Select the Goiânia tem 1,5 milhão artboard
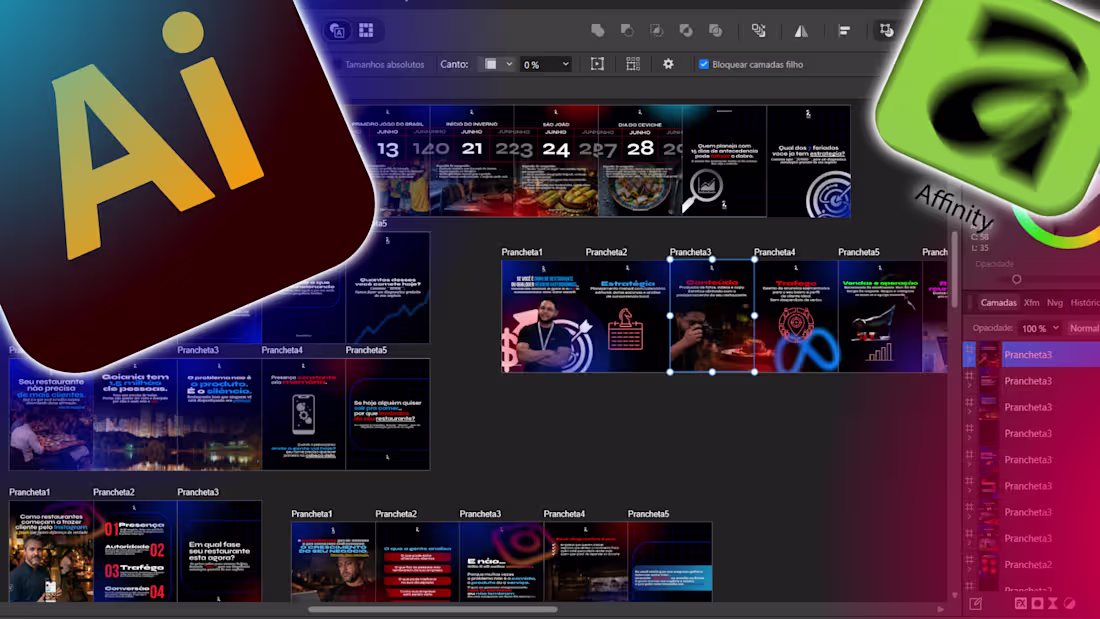This screenshot has width=1100, height=619. pyautogui.click(x=135, y=414)
